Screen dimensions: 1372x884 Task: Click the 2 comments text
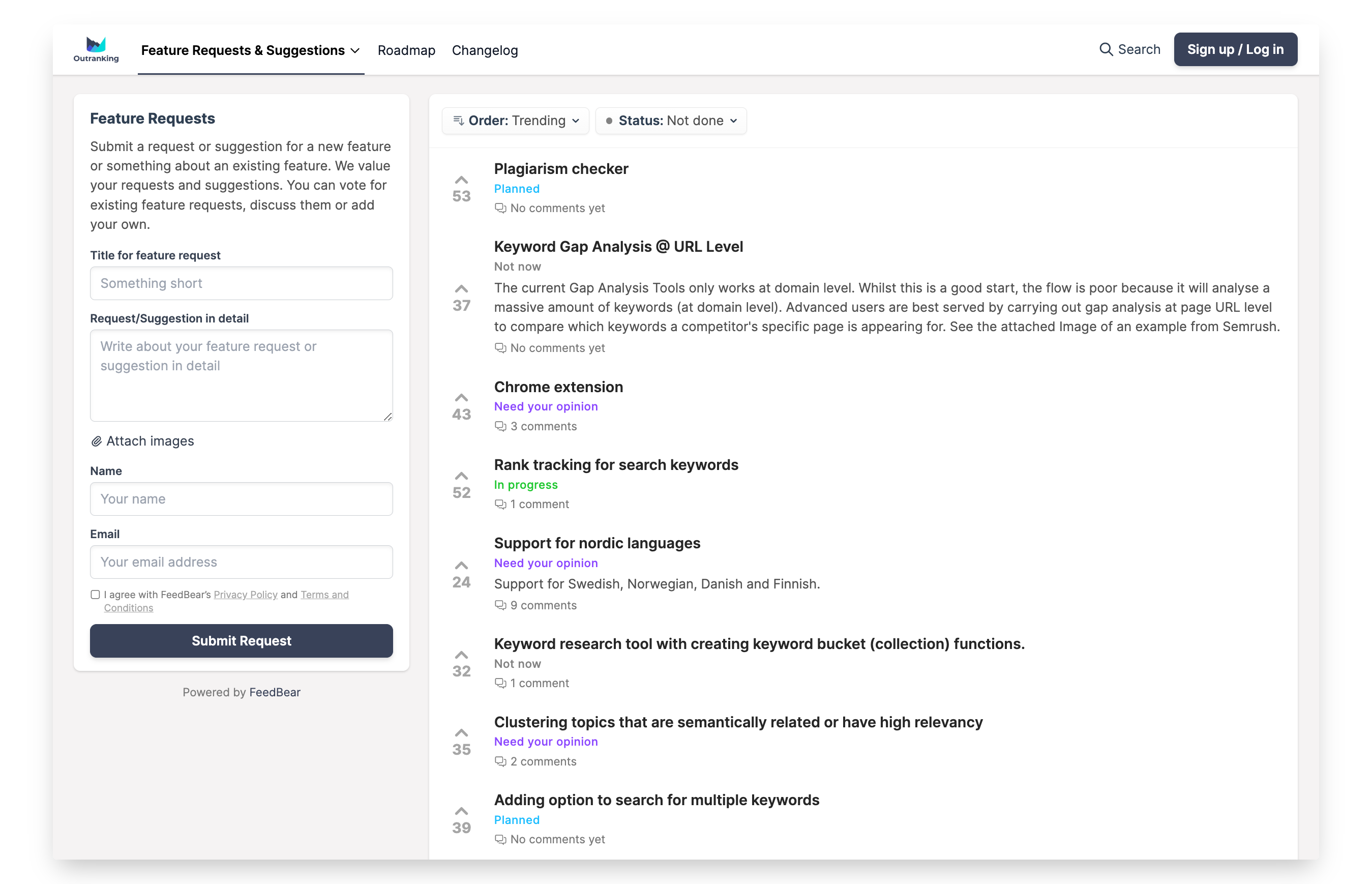(x=544, y=761)
